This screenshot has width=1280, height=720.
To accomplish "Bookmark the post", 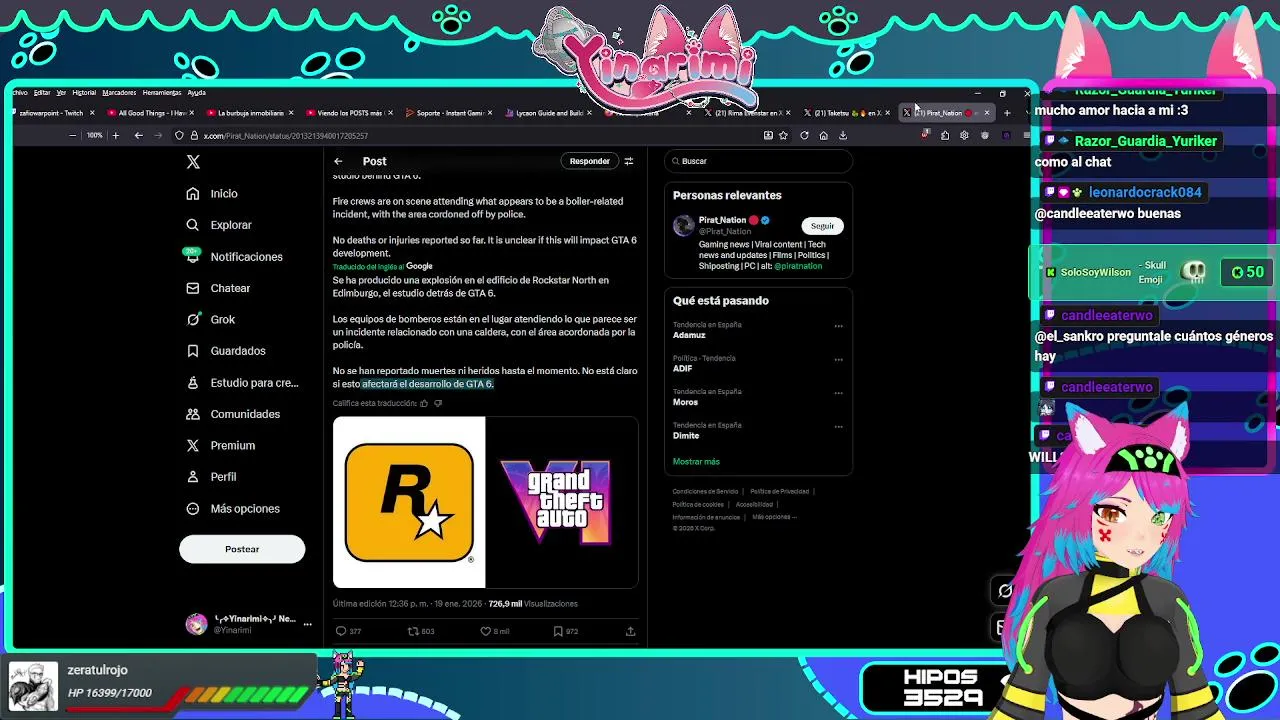I will tap(558, 631).
